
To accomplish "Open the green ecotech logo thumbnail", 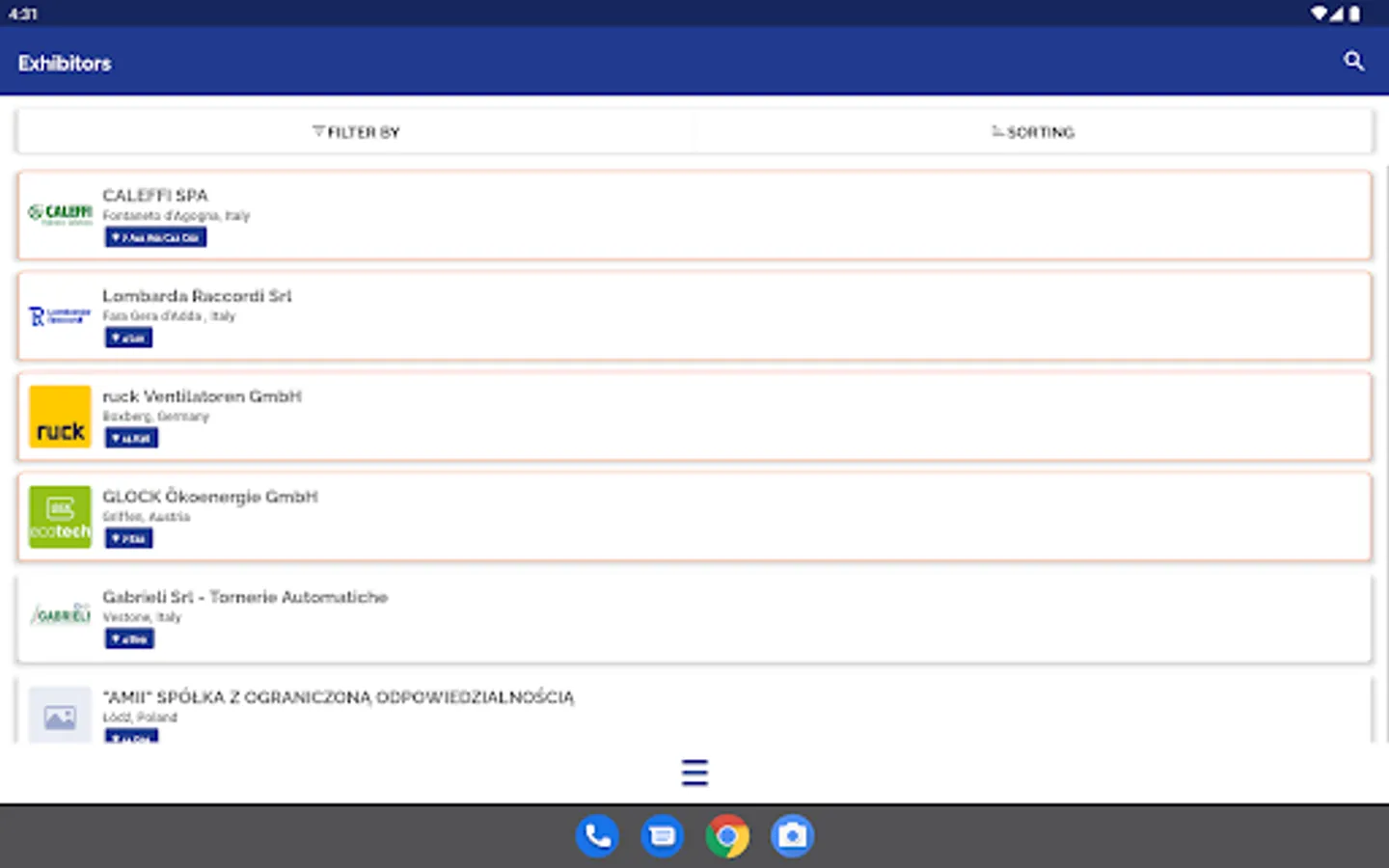I will click(x=60, y=517).
